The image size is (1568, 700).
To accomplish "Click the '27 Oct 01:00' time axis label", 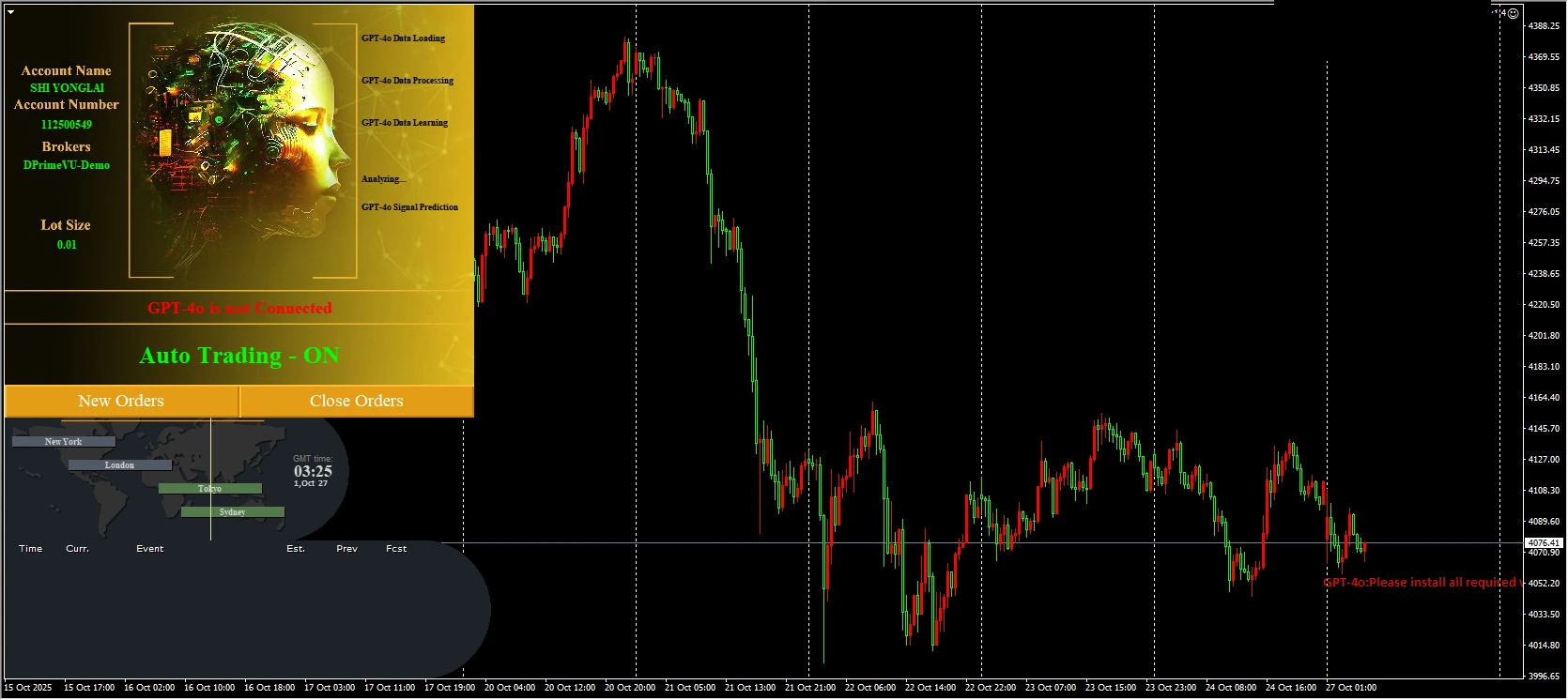I will (x=1351, y=688).
